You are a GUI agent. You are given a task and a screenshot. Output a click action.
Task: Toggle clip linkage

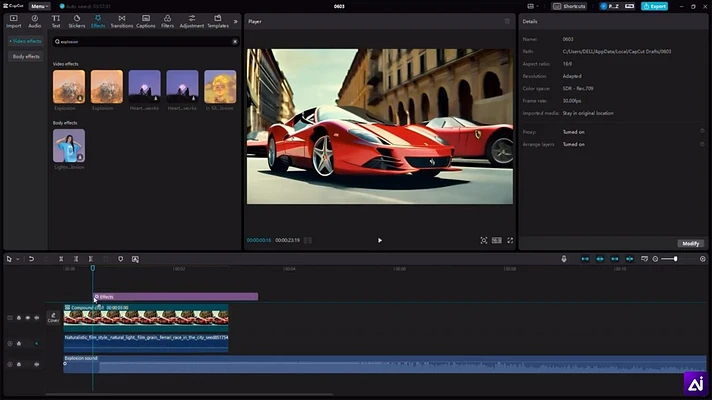[614, 259]
